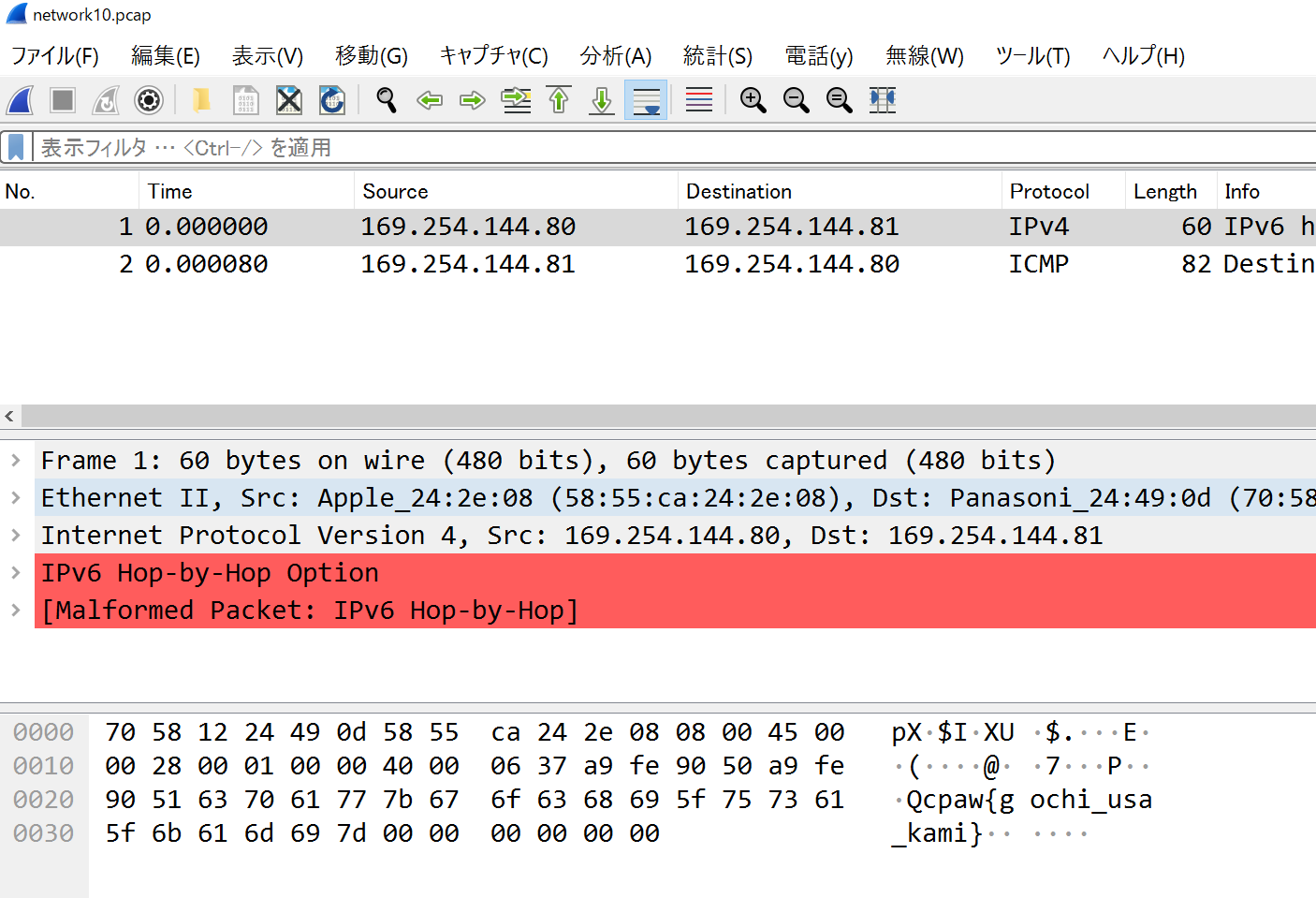Viewport: 1316px width, 898px height.
Task: Select packet 1 with protocol IPv4
Action: pyautogui.click(x=658, y=227)
